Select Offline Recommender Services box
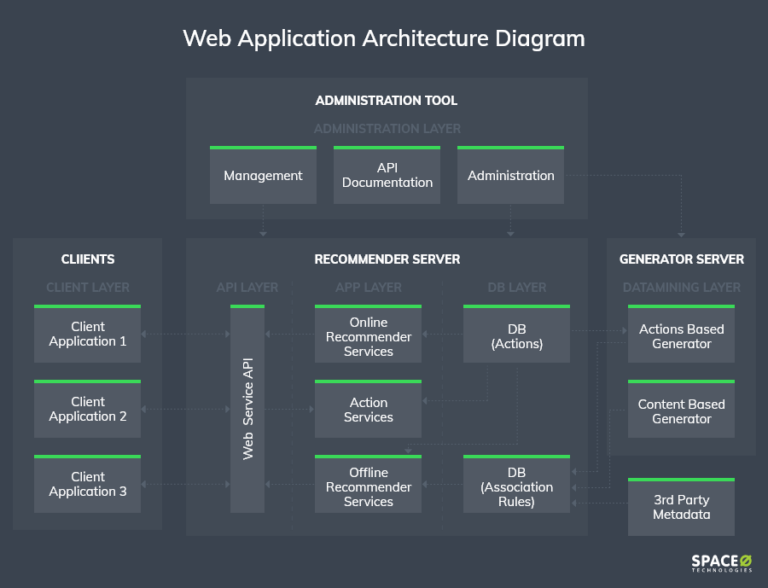 point(368,484)
